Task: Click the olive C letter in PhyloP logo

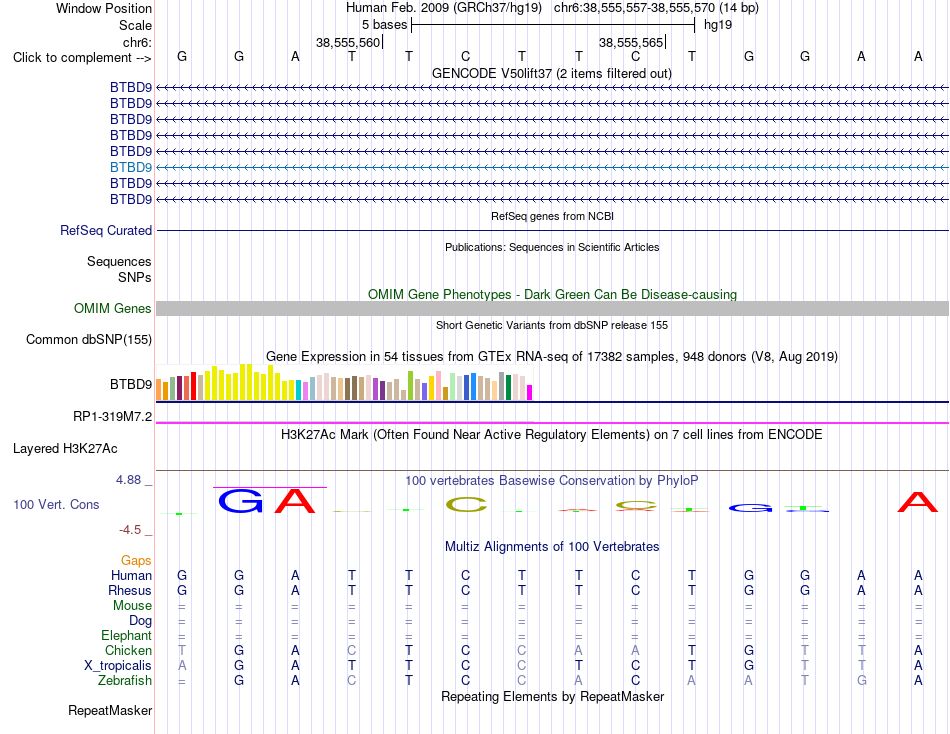Action: tap(466, 504)
